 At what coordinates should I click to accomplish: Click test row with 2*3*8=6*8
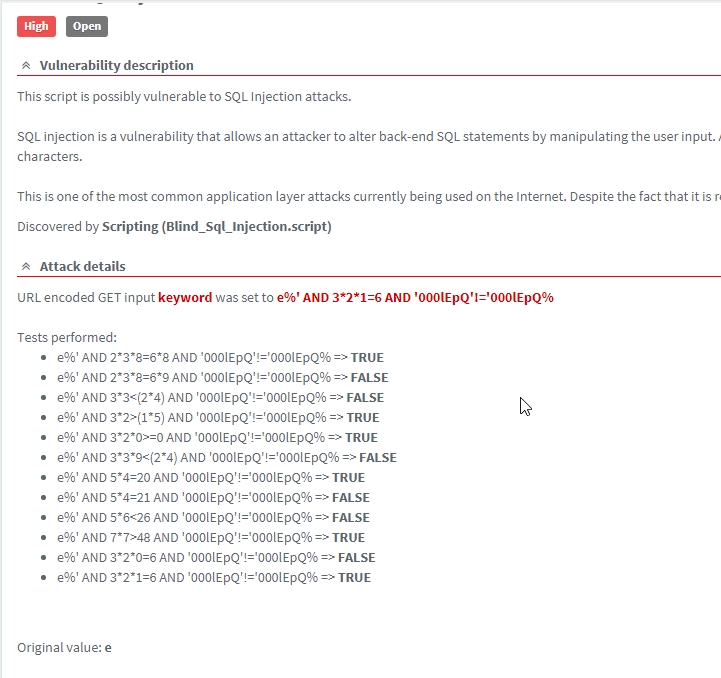coord(220,357)
